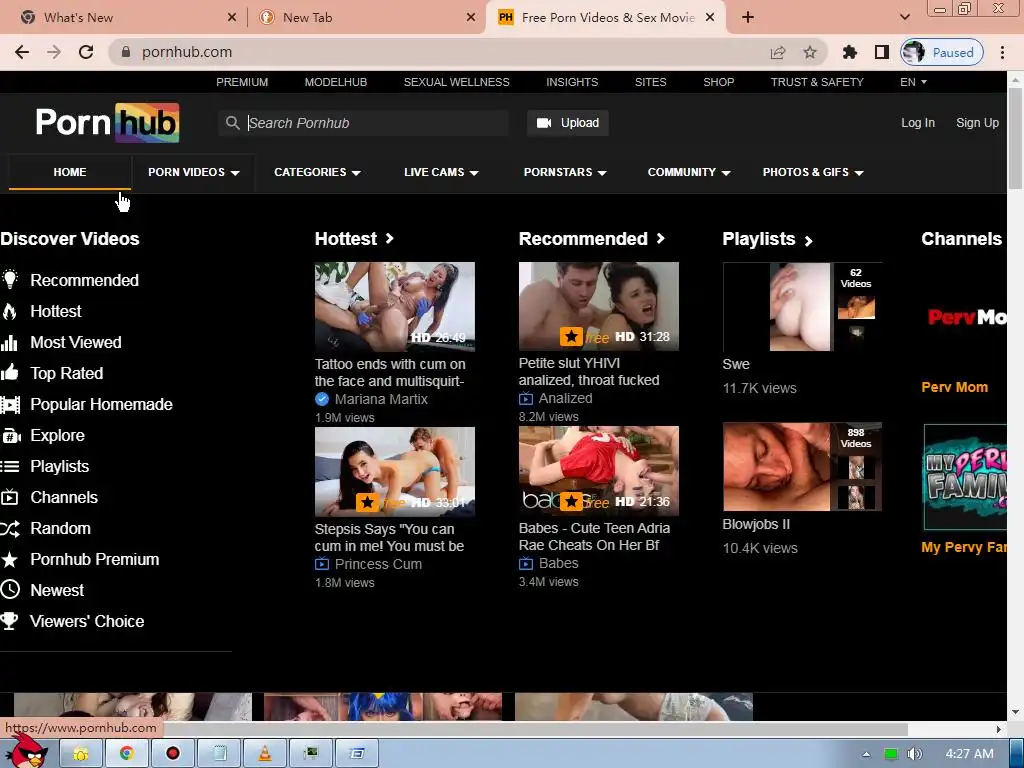
Task: Click the film icon beside Popular Homemade
Action: [10, 404]
